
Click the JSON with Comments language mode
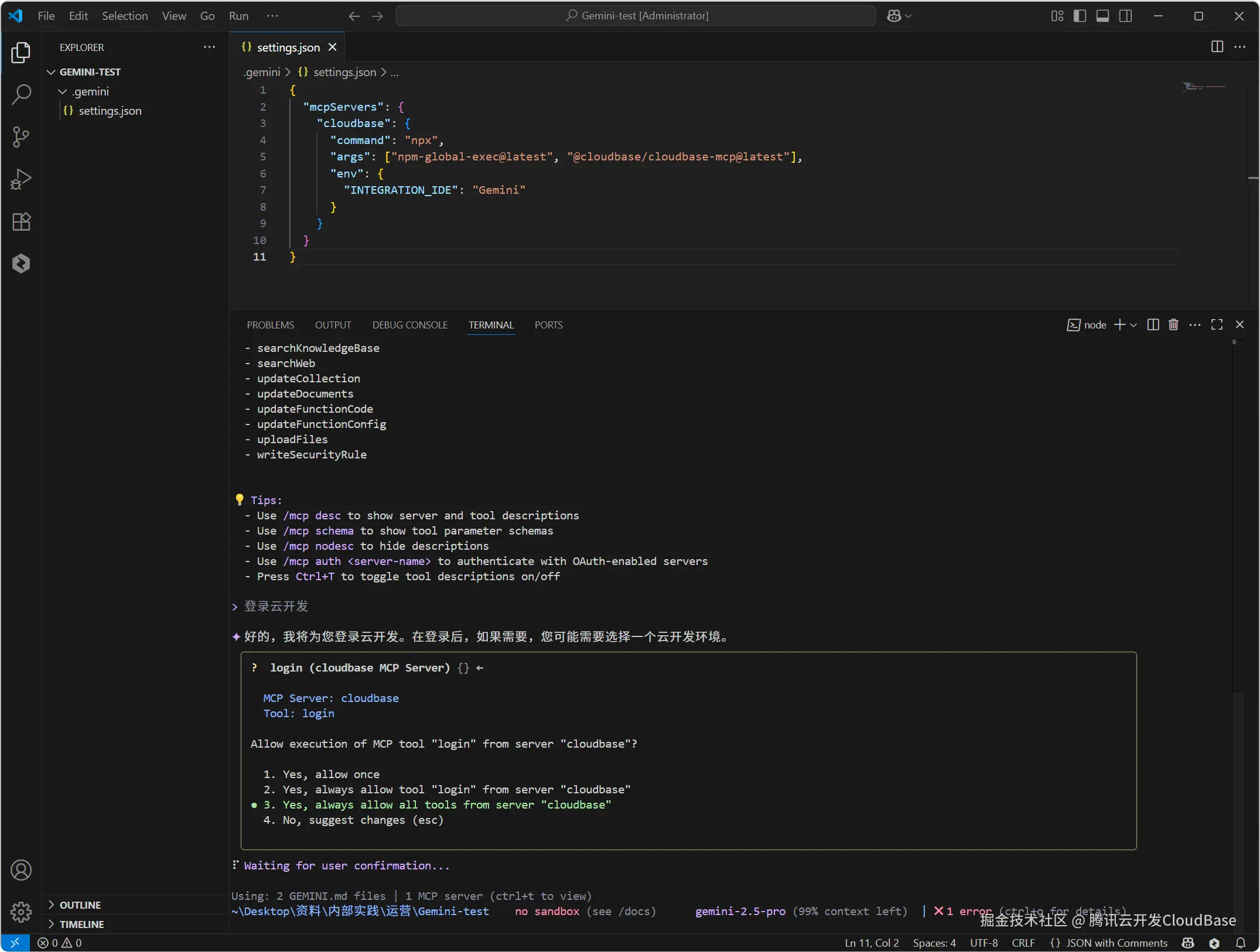pos(1116,943)
